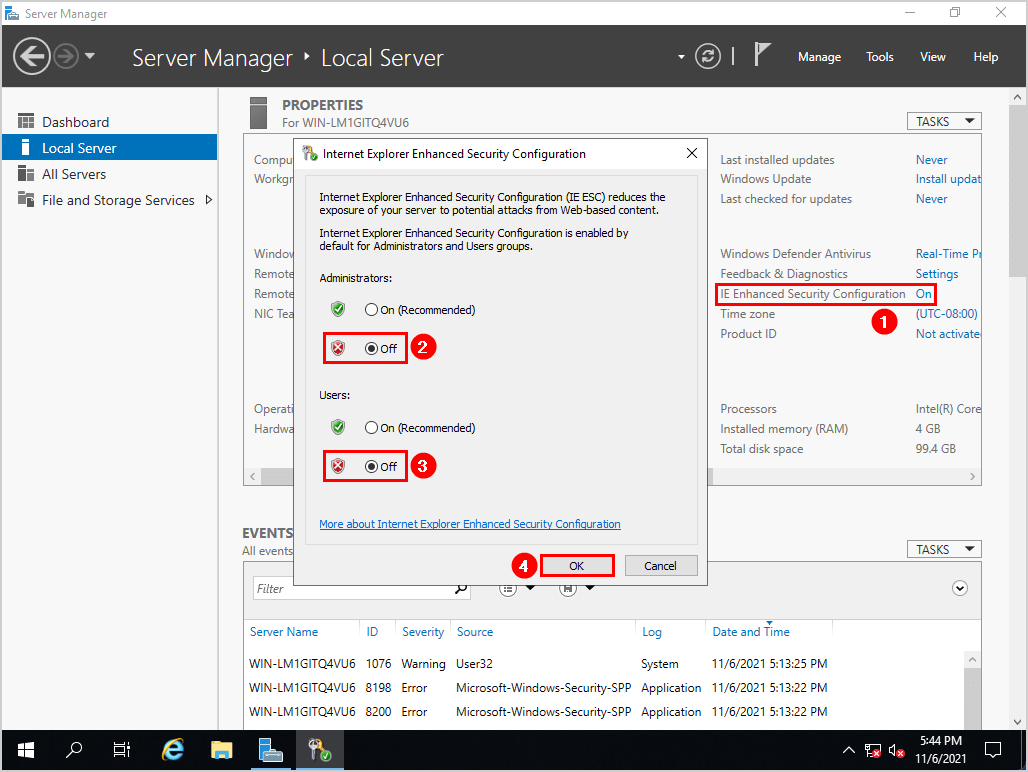The height and width of the screenshot is (772, 1028).
Task: Click main window vertical scrollbar up arrow
Action: tap(1017, 97)
